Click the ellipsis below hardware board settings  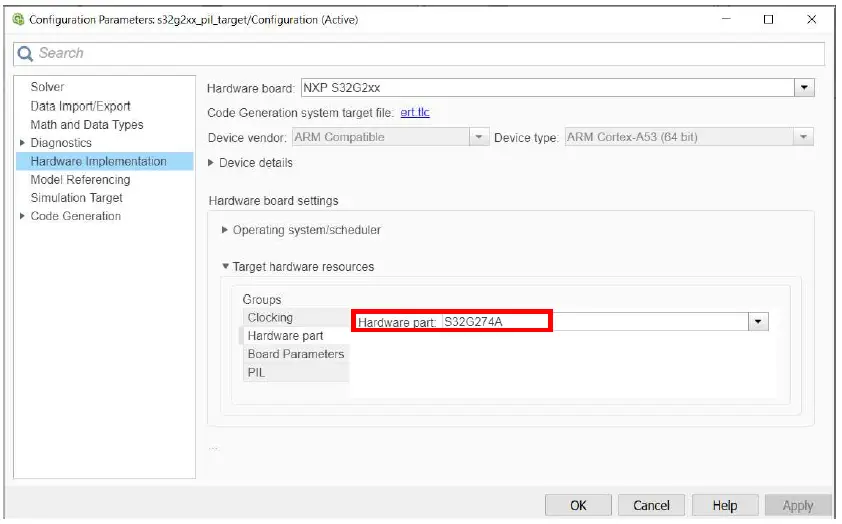[213, 447]
